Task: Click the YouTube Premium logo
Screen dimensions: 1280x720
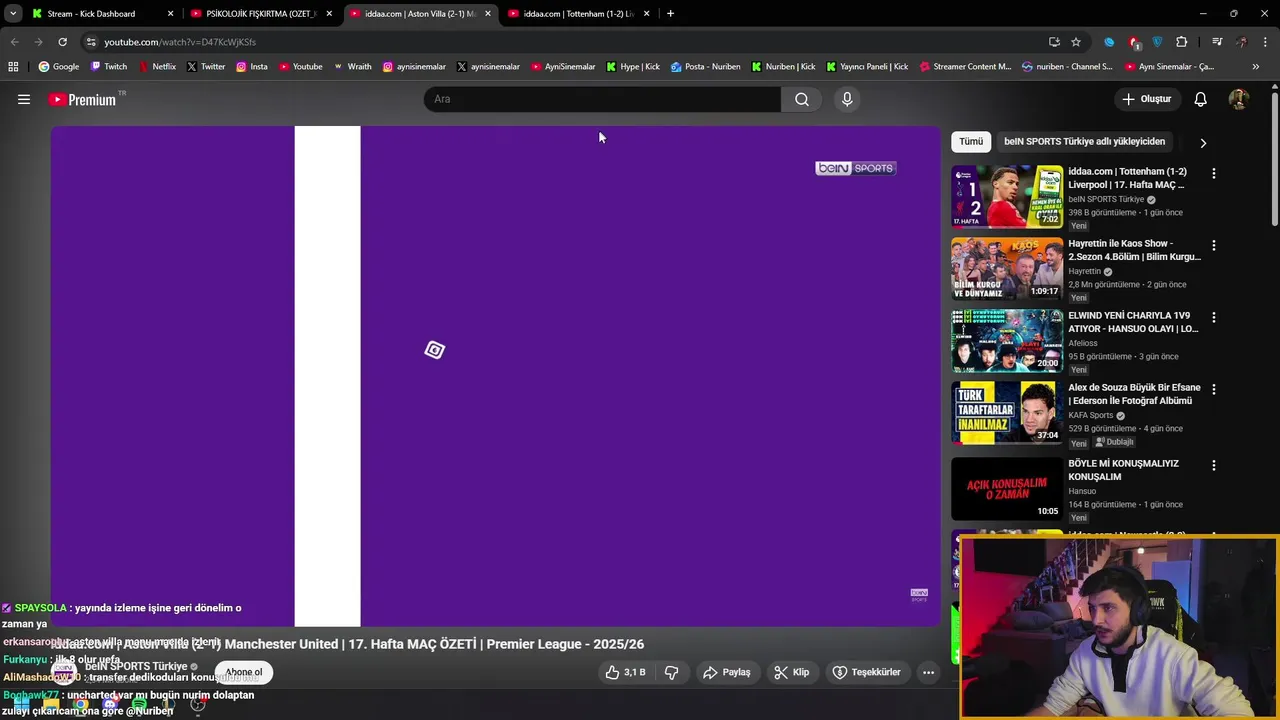Action: (82, 99)
